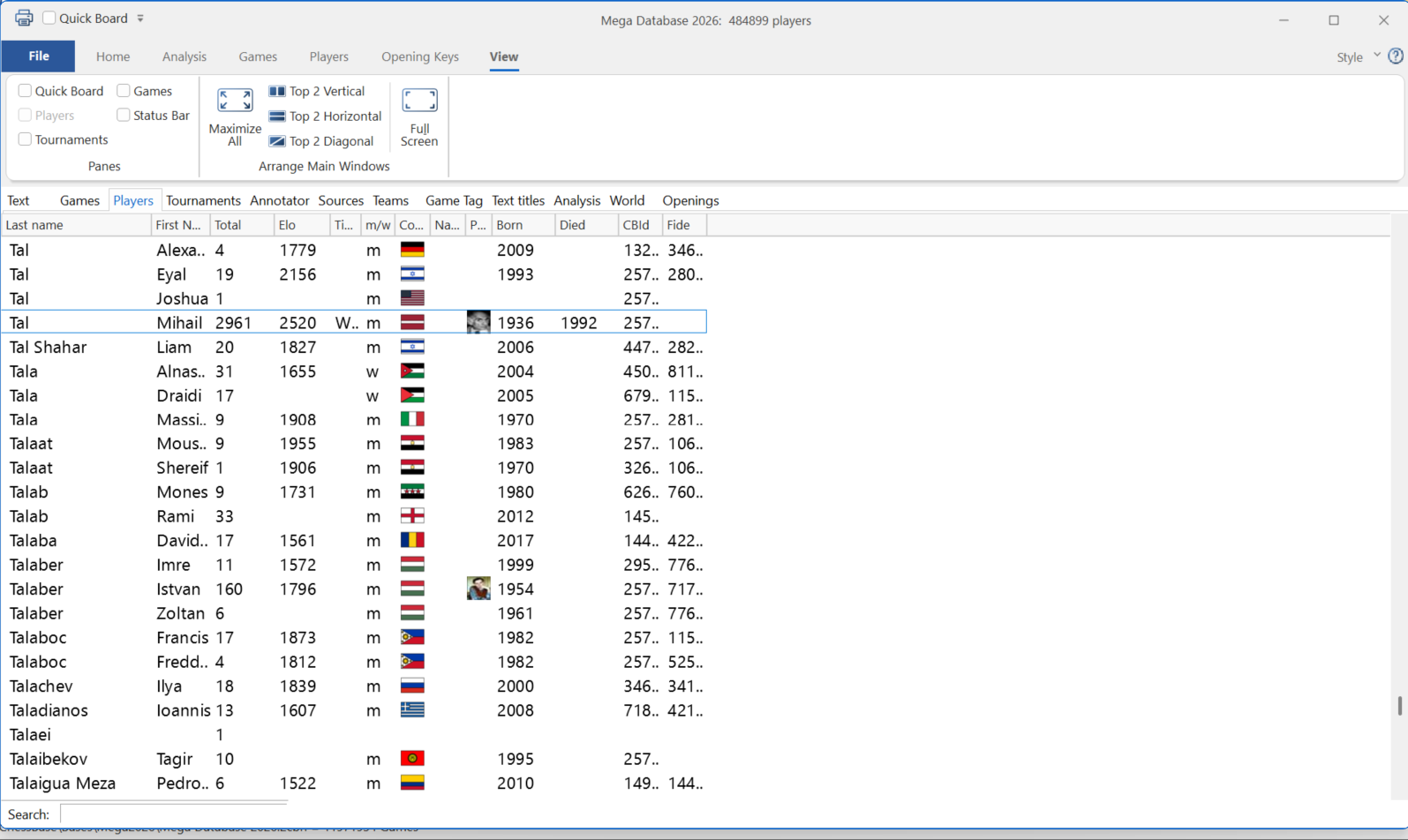The height and width of the screenshot is (840, 1408).
Task: Click the Romanian flag in Talaba row
Action: (x=412, y=540)
